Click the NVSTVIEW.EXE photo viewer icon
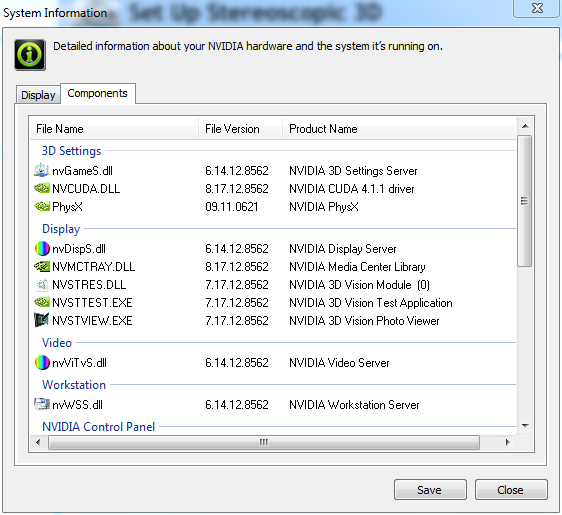The width and height of the screenshot is (562, 515). click(x=42, y=320)
